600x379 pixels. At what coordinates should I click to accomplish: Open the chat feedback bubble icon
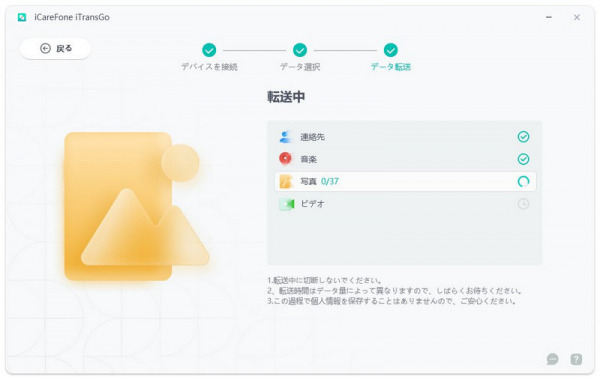pos(552,359)
